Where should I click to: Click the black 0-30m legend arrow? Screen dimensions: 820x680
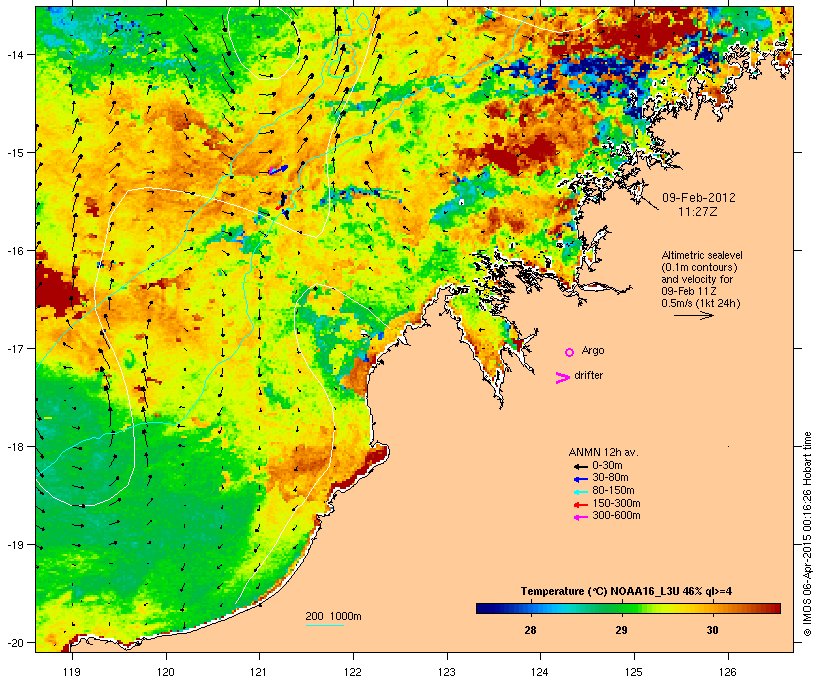tap(581, 466)
